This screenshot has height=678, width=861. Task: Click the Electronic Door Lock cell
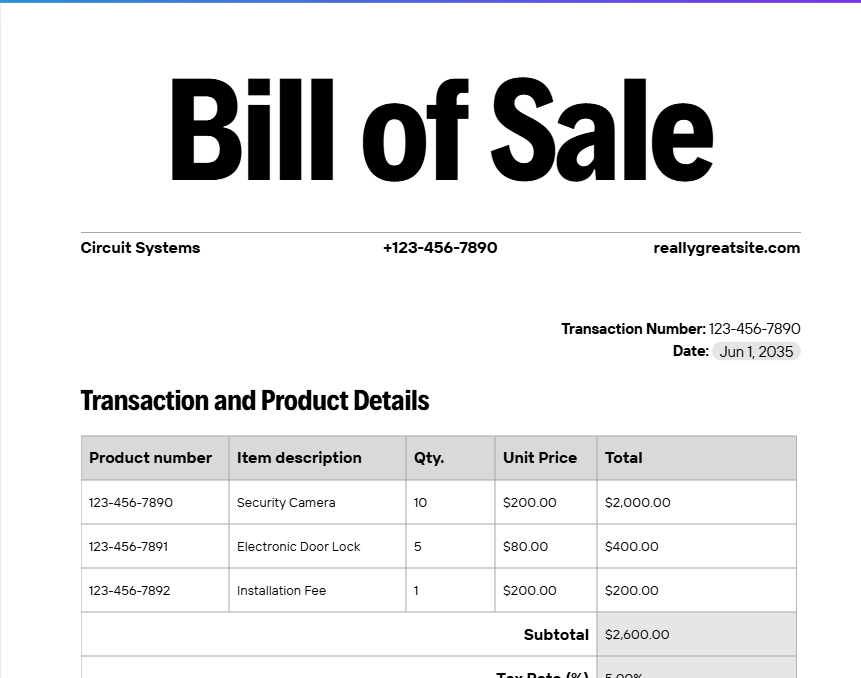coord(317,546)
